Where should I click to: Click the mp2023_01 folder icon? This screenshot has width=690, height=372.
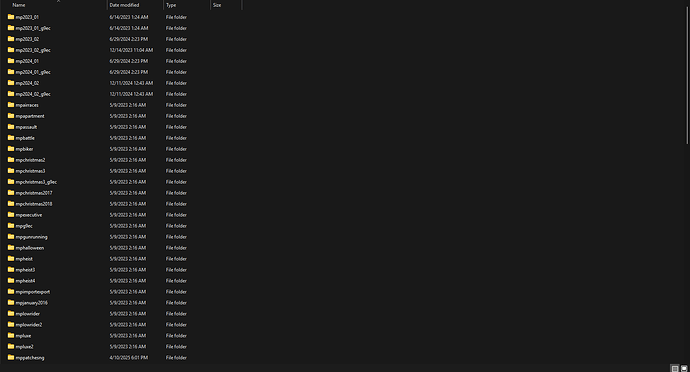coord(11,17)
